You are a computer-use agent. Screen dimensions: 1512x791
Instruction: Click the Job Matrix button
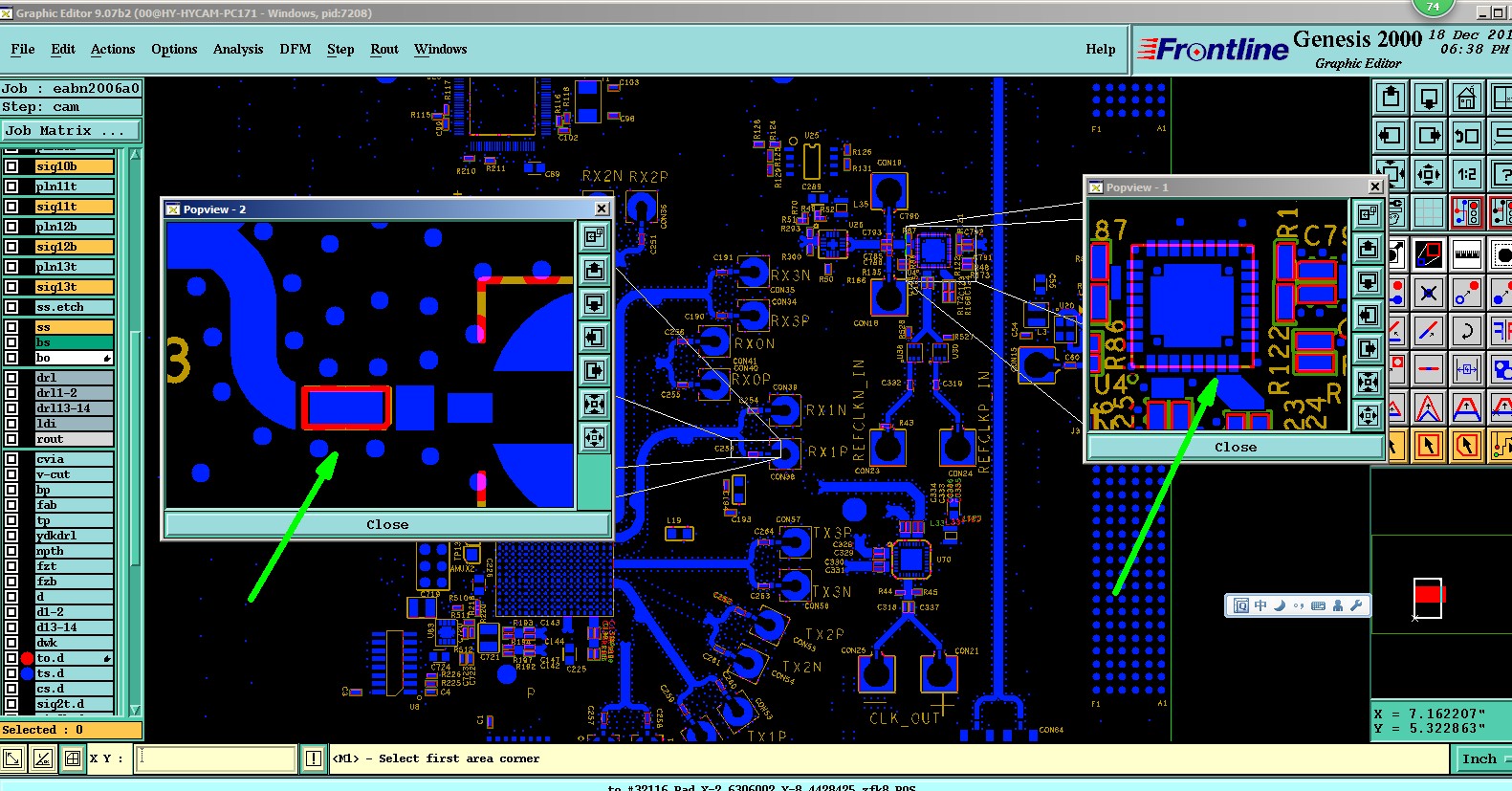[x=71, y=131]
